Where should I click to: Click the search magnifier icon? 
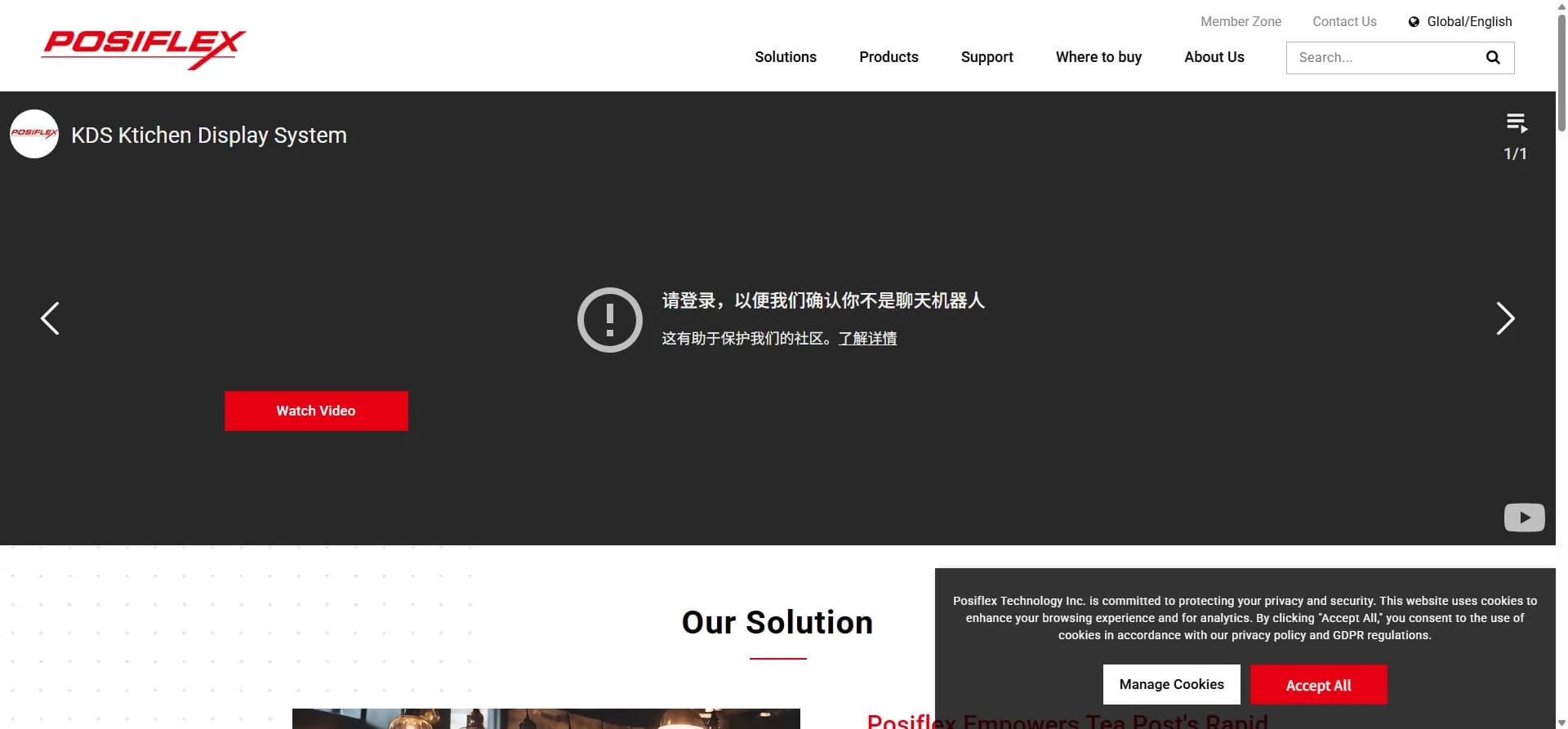1493,57
